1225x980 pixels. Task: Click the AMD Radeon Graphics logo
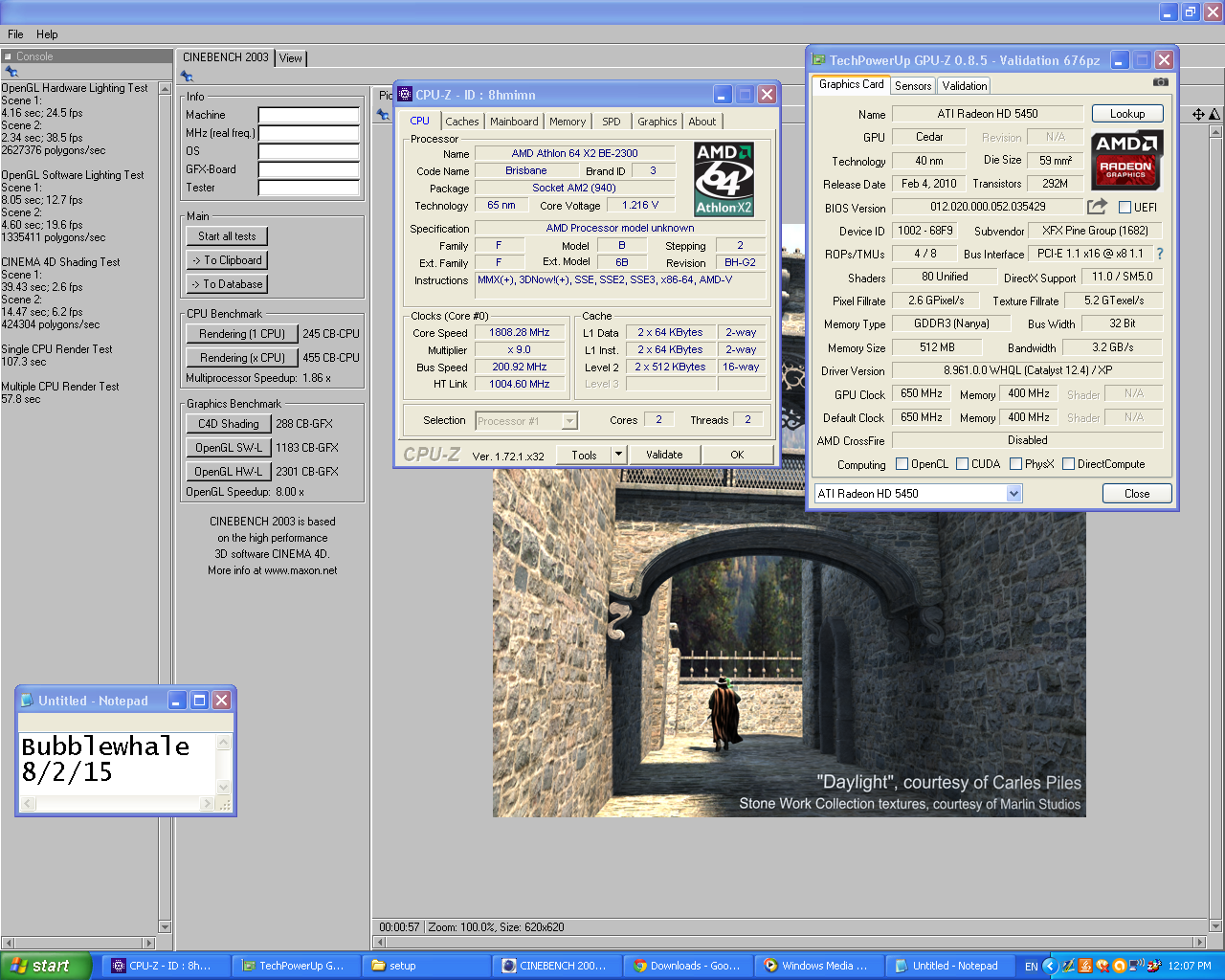tap(1126, 161)
